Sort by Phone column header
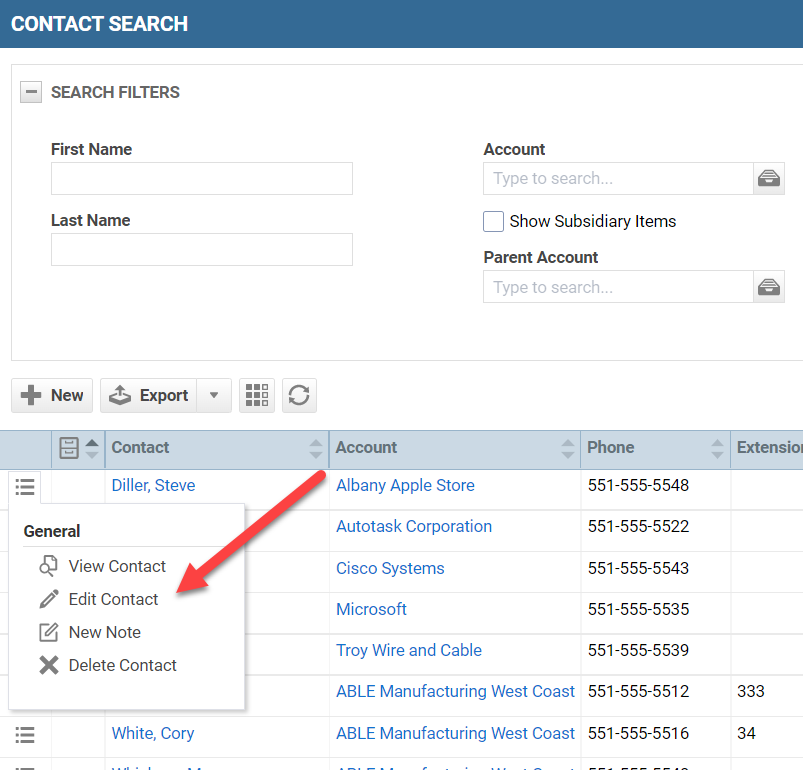Viewport: 803px width, 770px height. (x=656, y=448)
